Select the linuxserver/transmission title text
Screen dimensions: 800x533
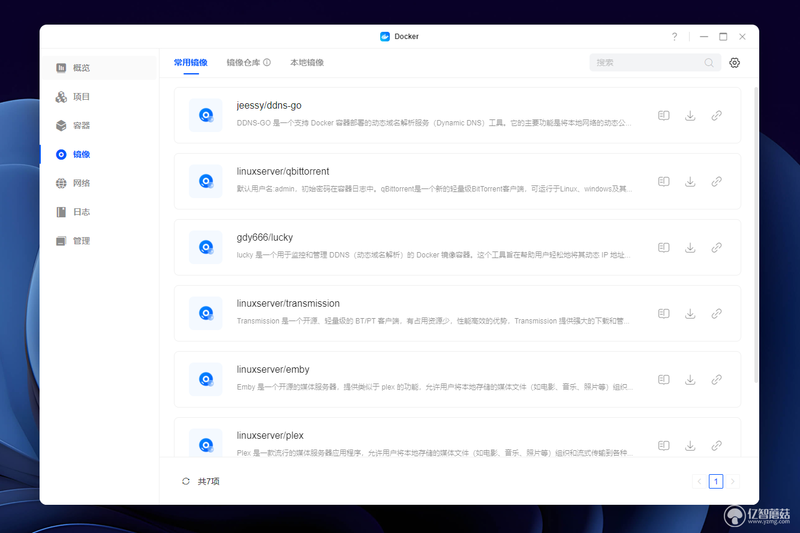click(288, 303)
